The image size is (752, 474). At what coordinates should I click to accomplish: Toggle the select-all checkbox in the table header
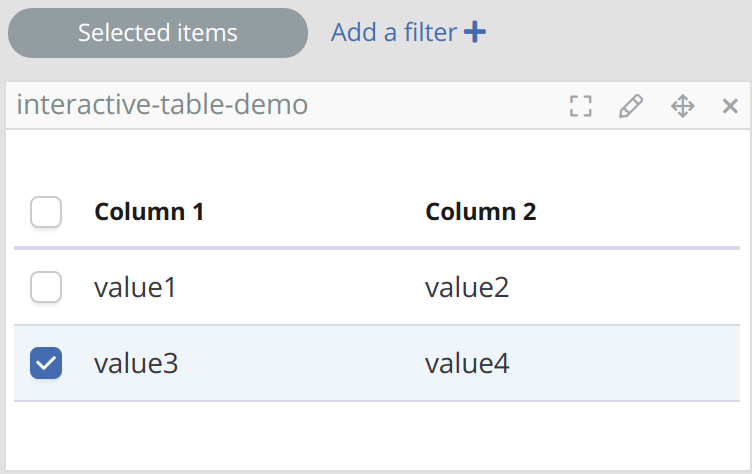pyautogui.click(x=46, y=212)
